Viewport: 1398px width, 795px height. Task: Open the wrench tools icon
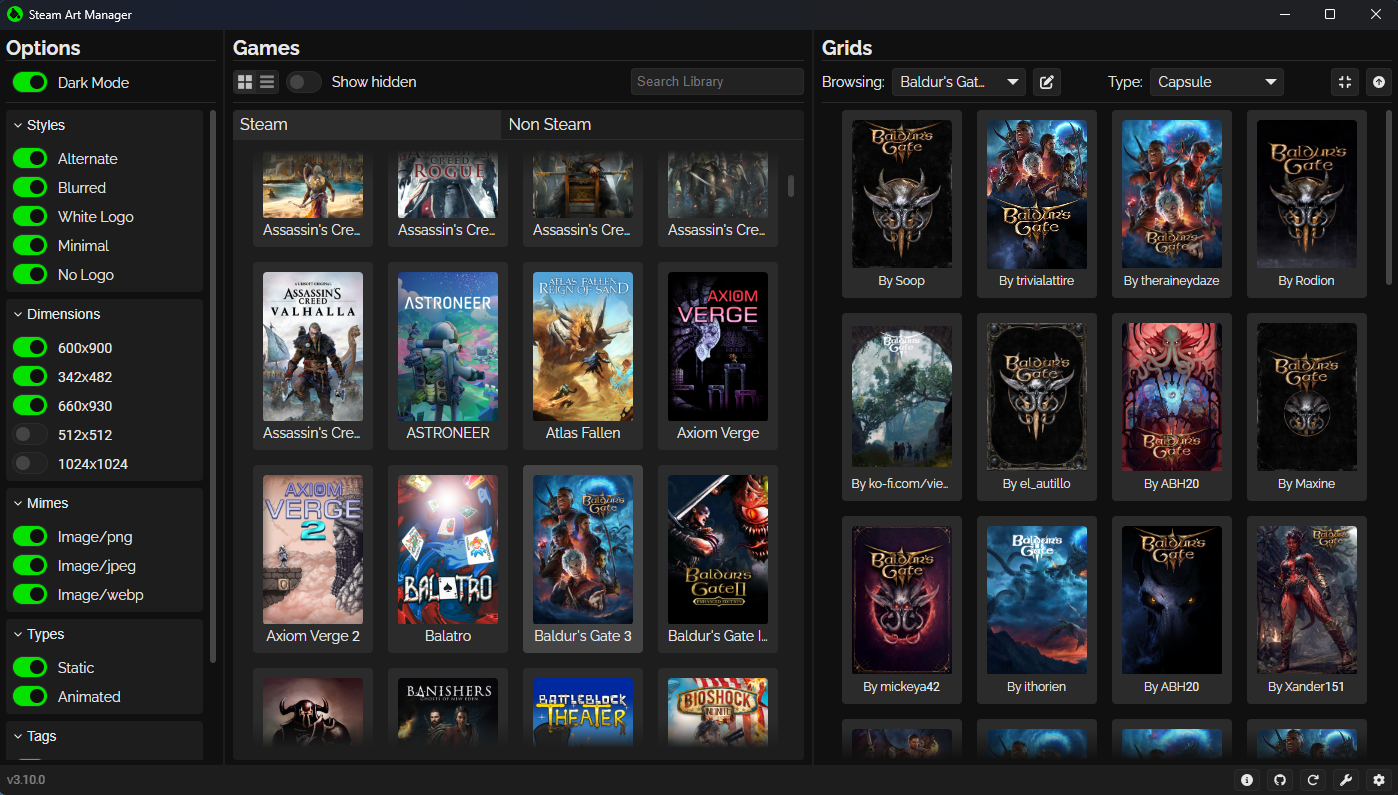pyautogui.click(x=1346, y=780)
